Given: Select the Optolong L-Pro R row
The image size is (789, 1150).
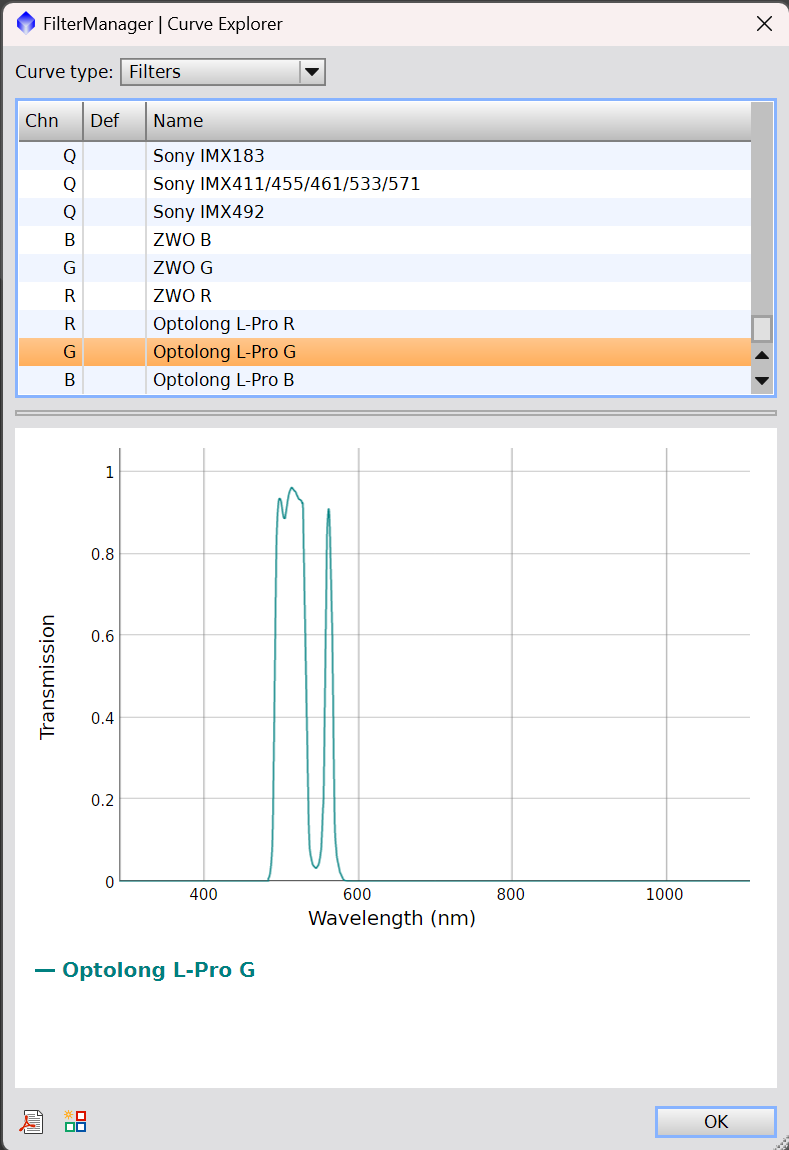Looking at the screenshot, I should pos(385,324).
